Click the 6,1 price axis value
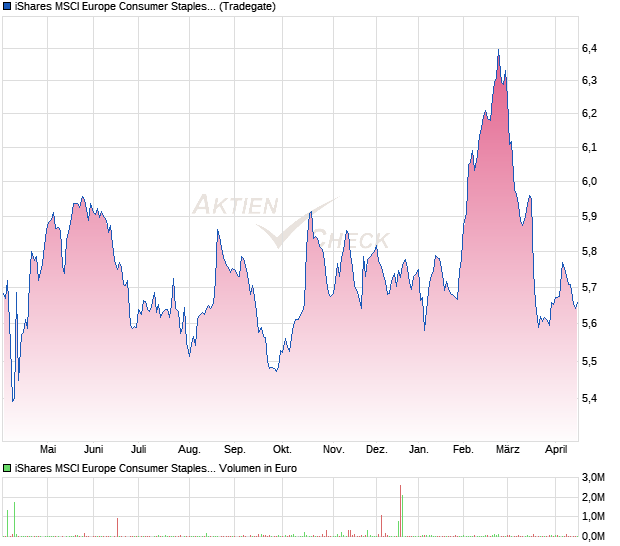Image resolution: width=620 pixels, height=546 pixels. pos(589,147)
